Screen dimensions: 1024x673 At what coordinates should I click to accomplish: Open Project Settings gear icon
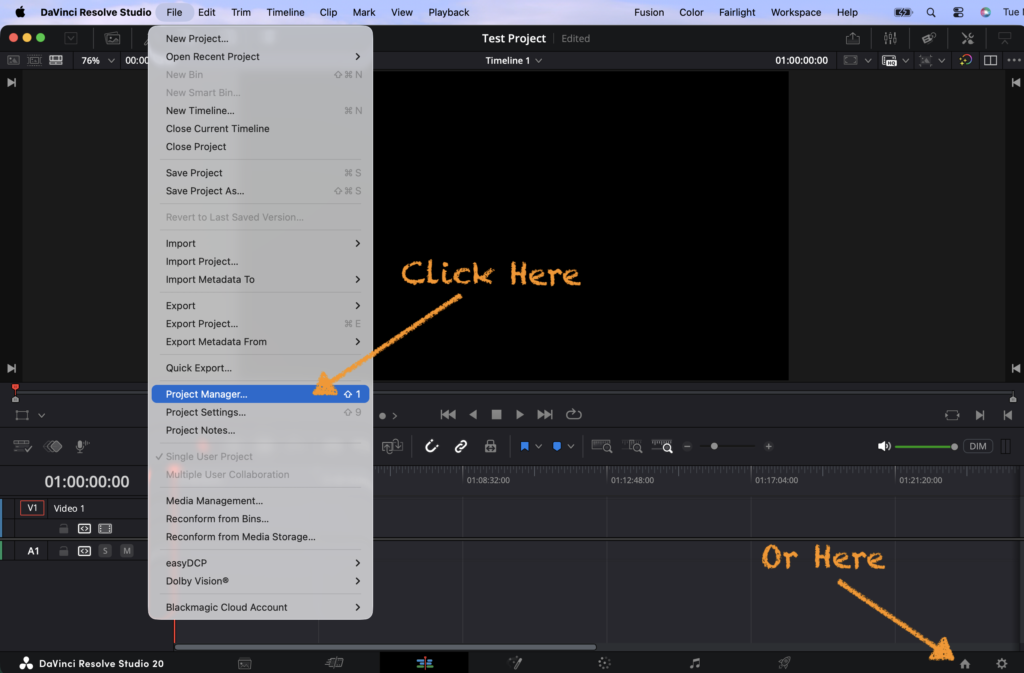coord(1001,663)
